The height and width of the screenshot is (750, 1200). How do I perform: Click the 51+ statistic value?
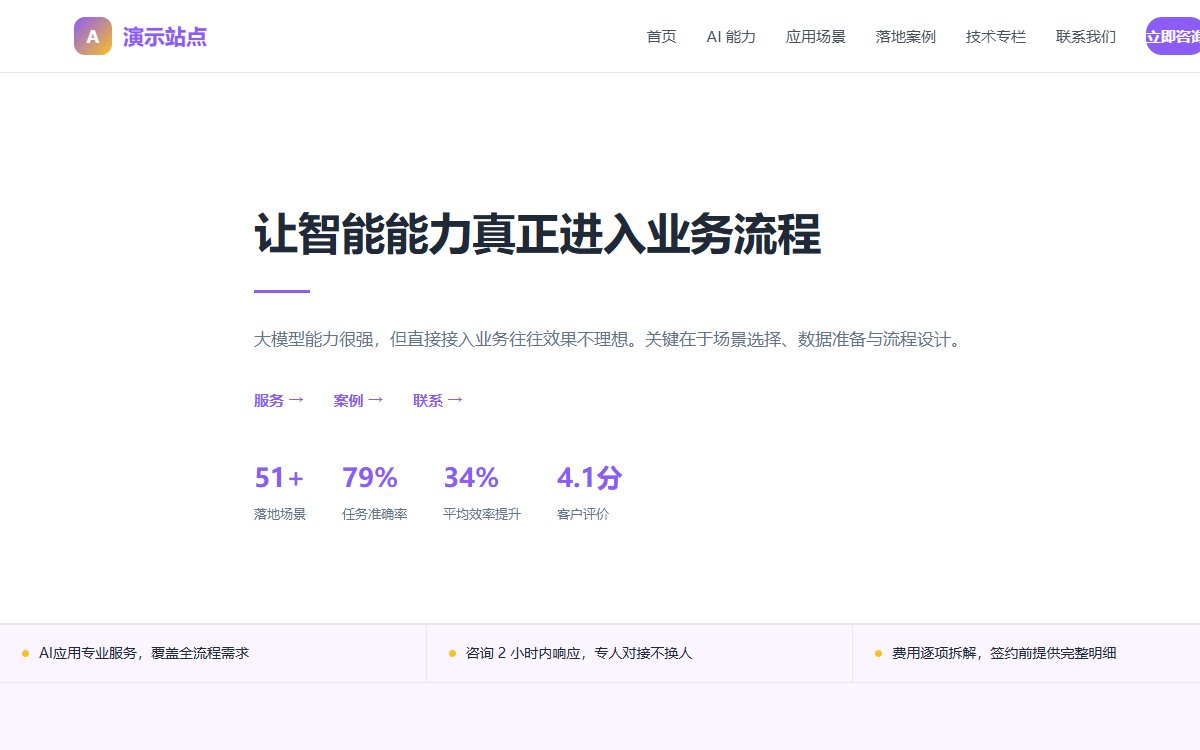pos(279,478)
